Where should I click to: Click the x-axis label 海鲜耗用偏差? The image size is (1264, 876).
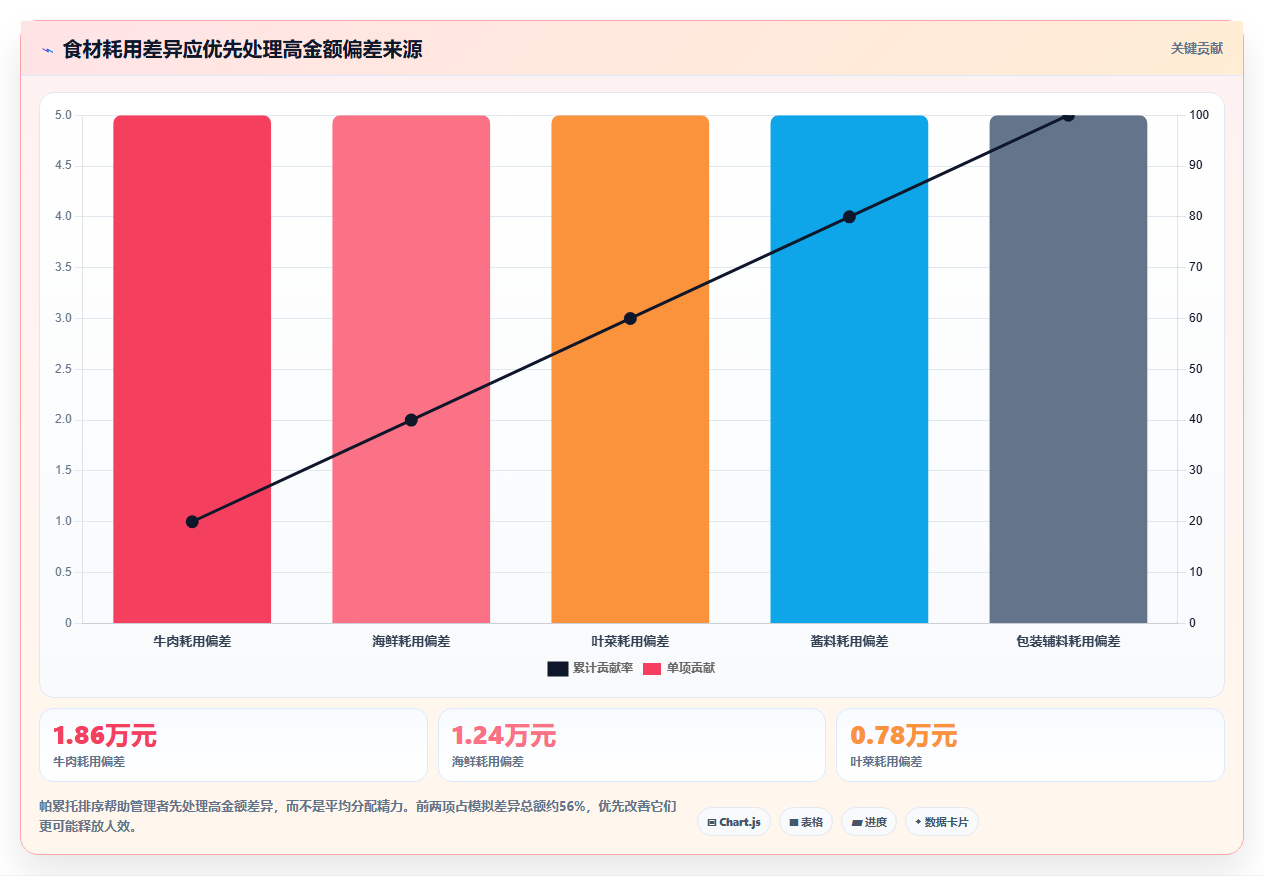point(411,641)
